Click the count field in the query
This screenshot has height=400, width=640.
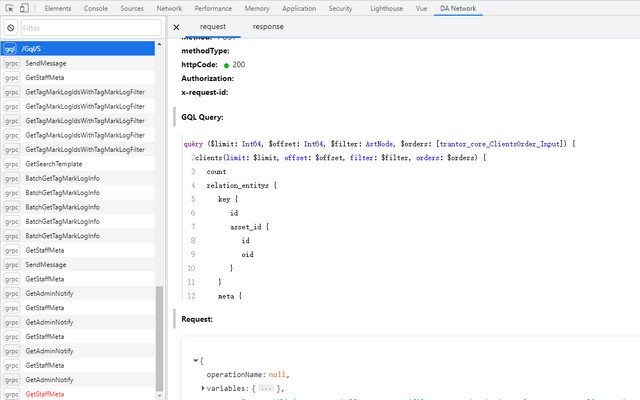click(x=216, y=171)
